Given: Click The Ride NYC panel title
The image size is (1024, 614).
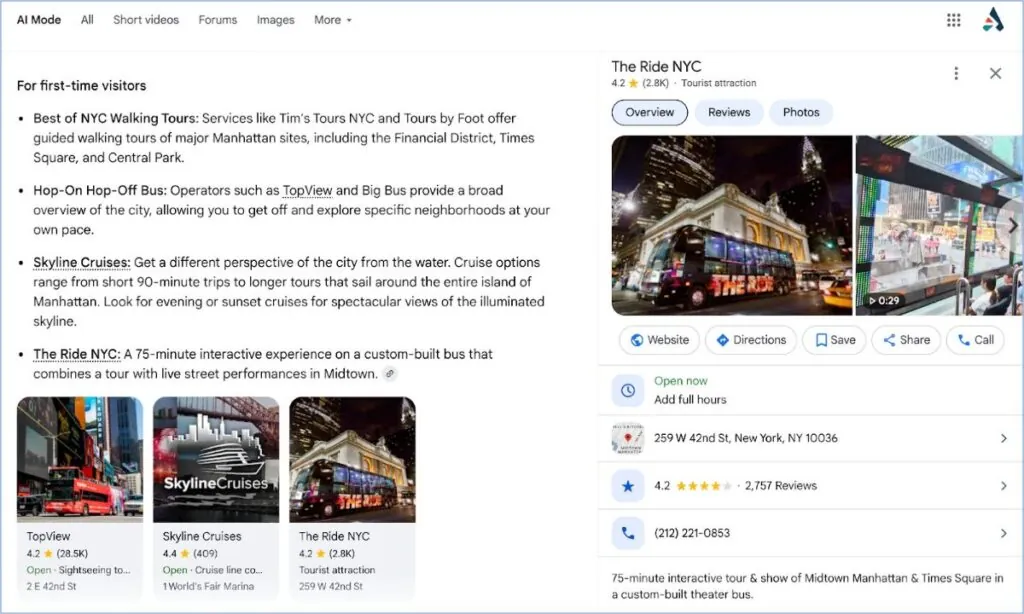Looking at the screenshot, I should tap(656, 67).
